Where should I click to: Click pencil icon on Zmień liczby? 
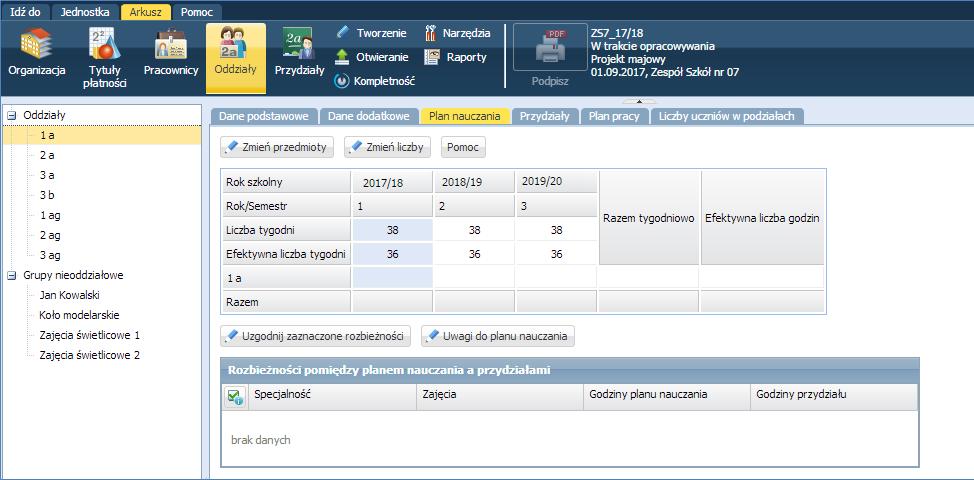tap(357, 147)
